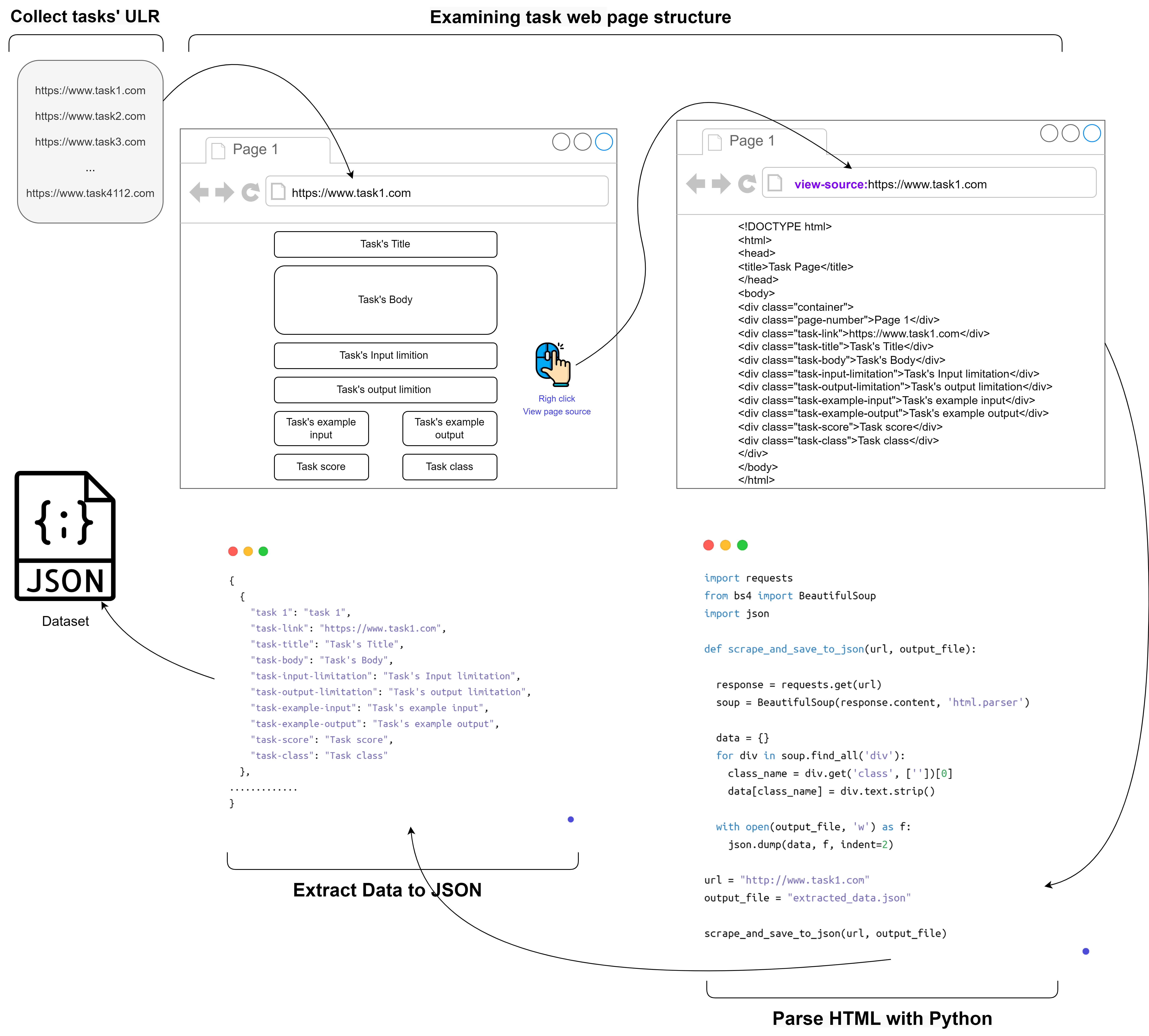This screenshot has height=1036, width=1149.
Task: Click the Task score box
Action: click(x=321, y=467)
